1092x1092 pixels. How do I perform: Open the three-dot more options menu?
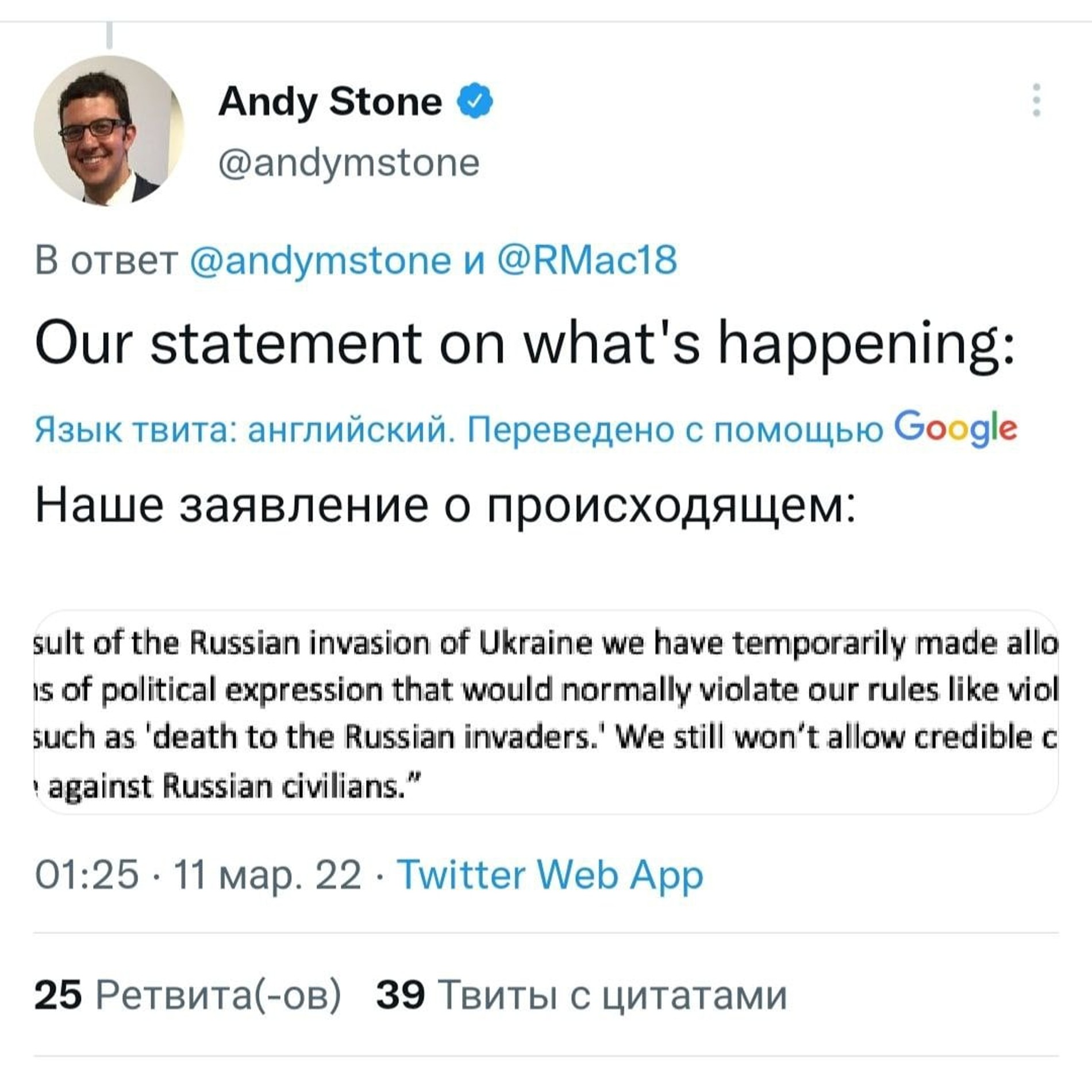[1036, 101]
